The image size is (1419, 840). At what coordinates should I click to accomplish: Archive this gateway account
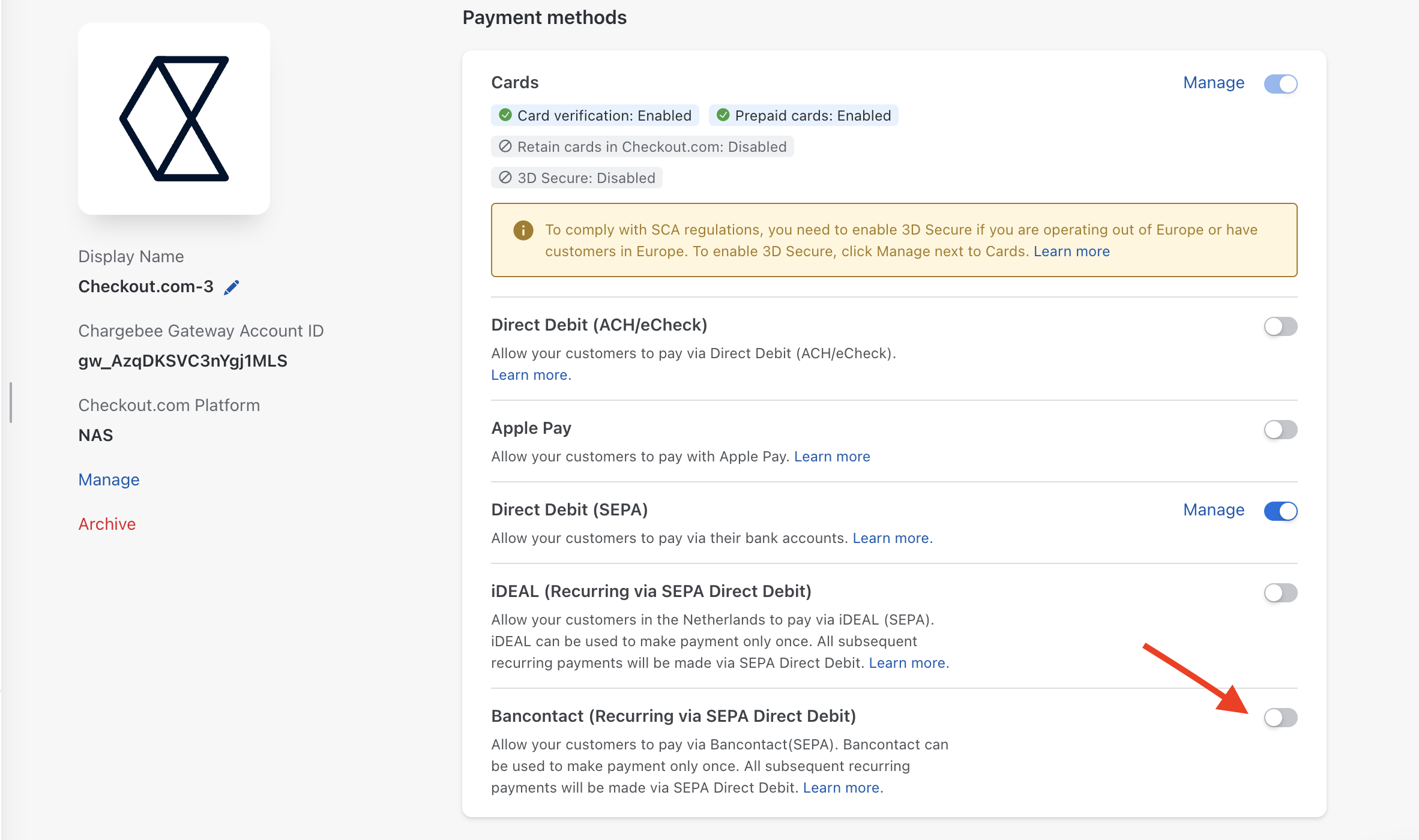(x=107, y=524)
